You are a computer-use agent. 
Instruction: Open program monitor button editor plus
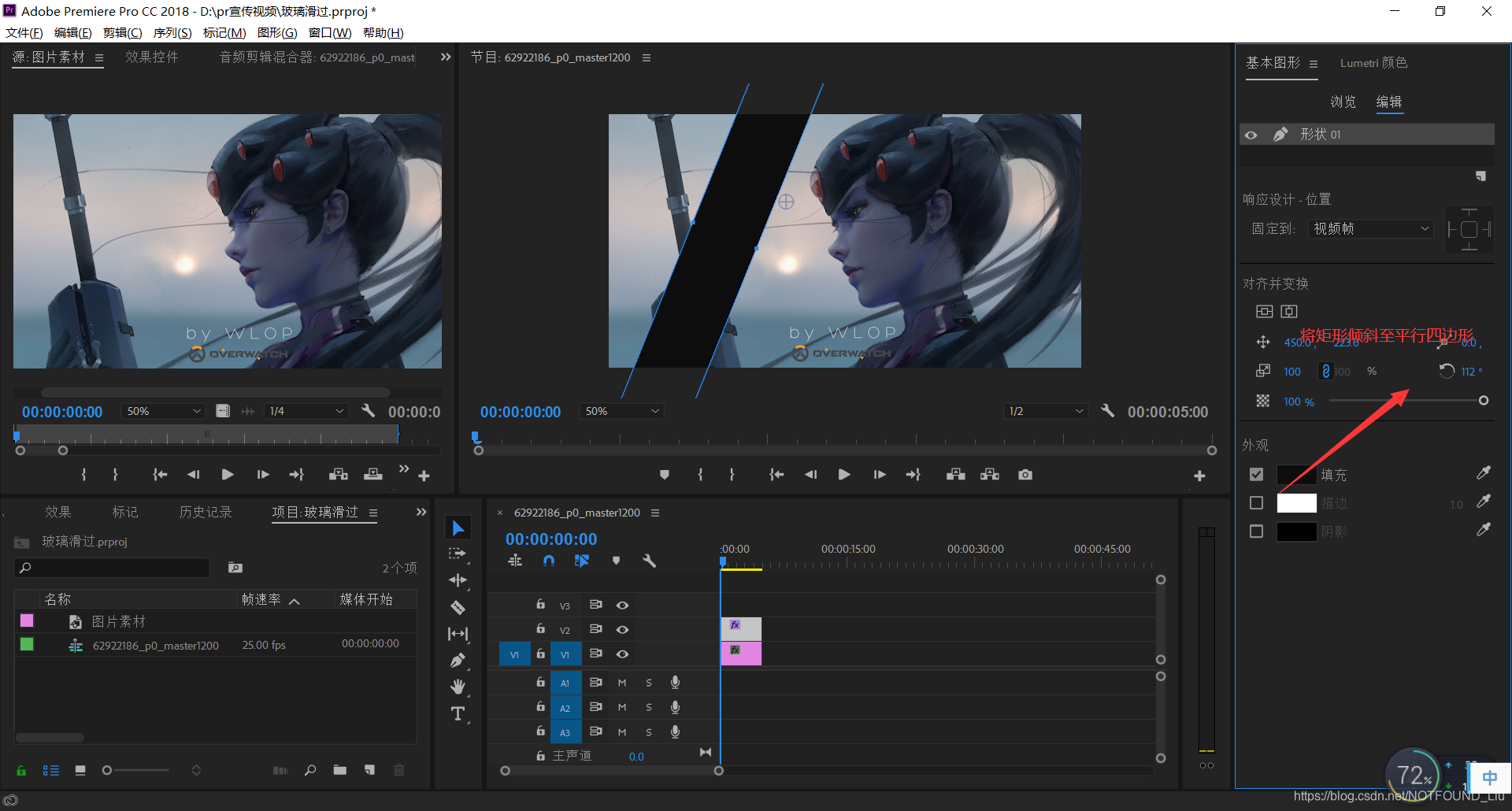tap(1199, 476)
